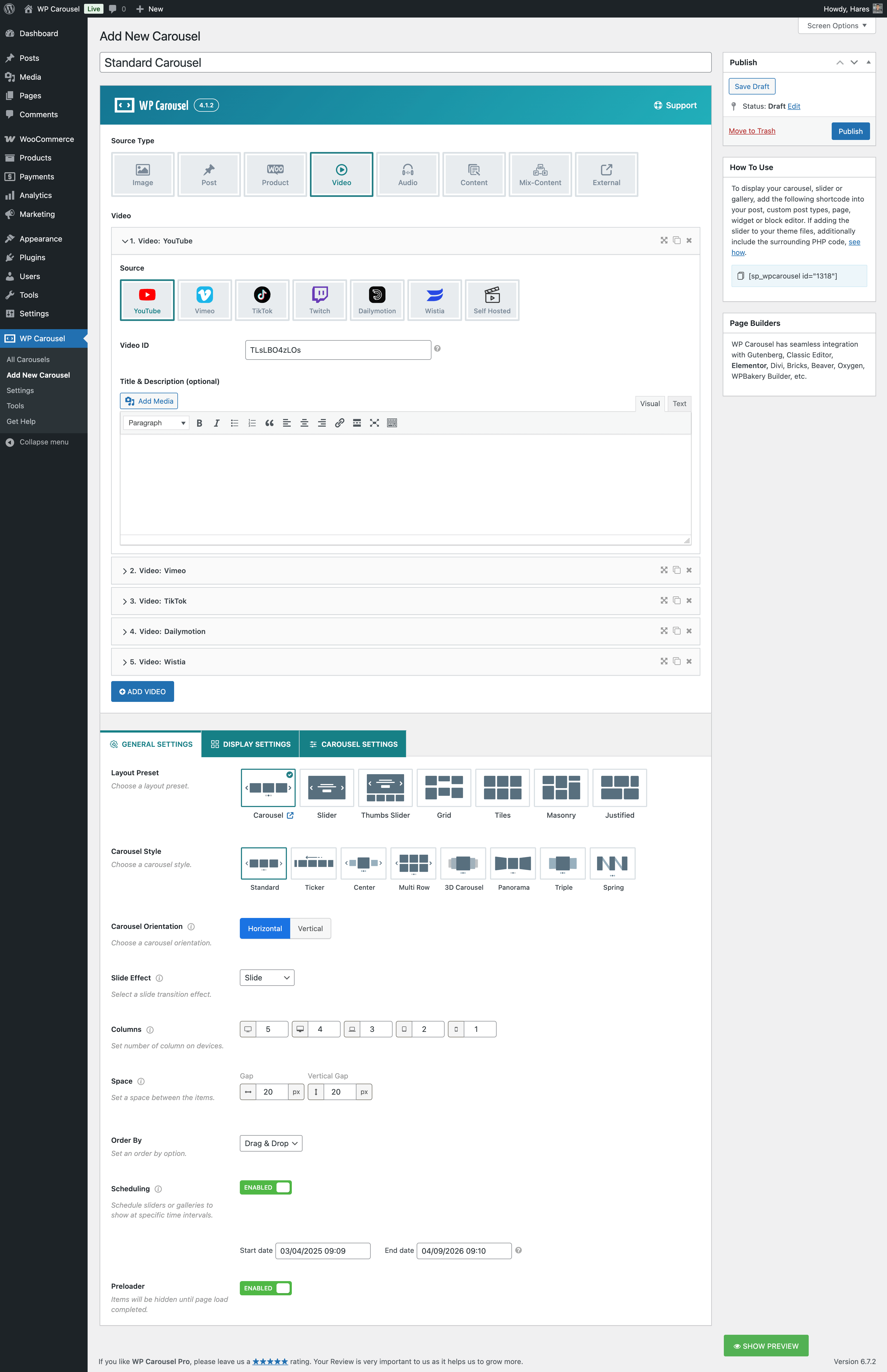The image size is (887, 1372).
Task: Choose the WooCommerce Product source type
Action: [x=275, y=174]
